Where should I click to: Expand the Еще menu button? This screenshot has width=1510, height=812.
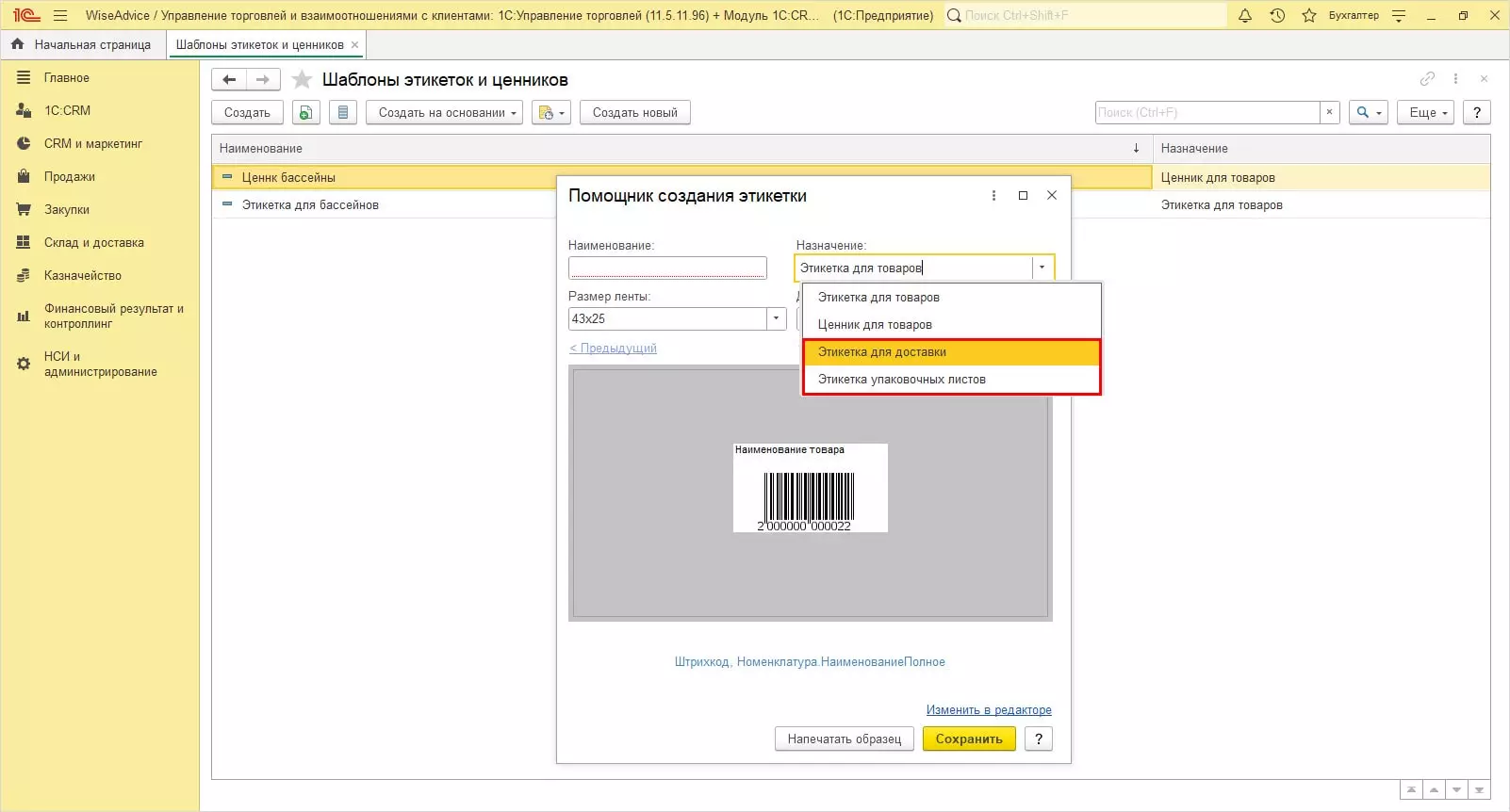(x=1426, y=112)
